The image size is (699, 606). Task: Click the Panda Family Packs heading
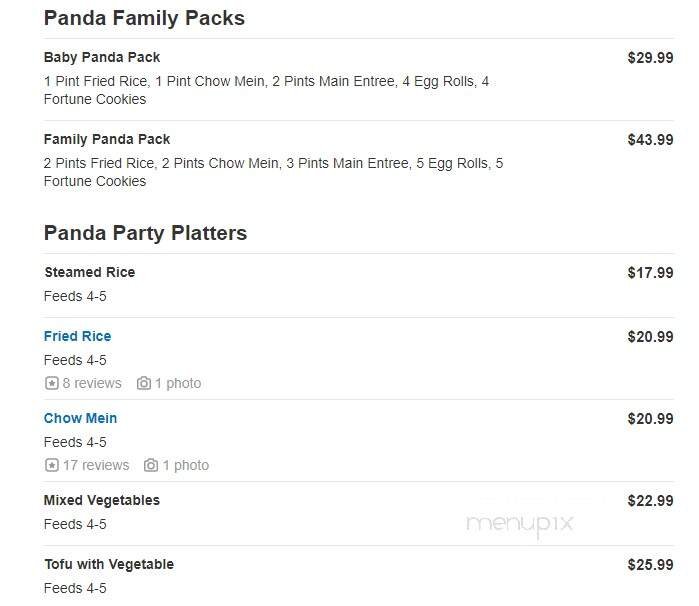coord(144,18)
